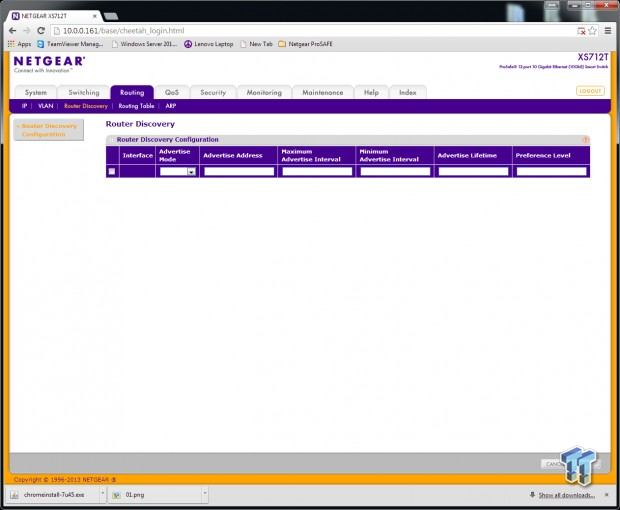
Task: Expand options arrow for 01.png download
Action: 205,494
